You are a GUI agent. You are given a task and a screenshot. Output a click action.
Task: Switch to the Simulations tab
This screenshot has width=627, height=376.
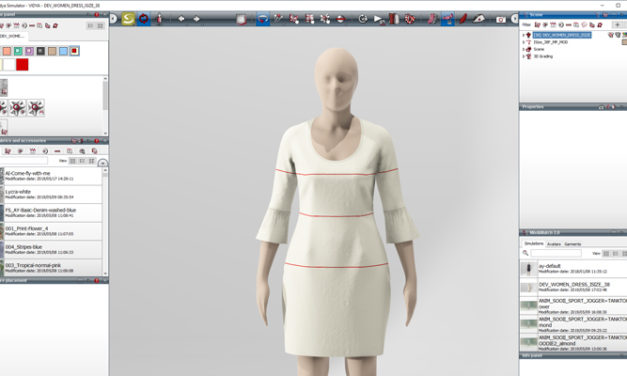pos(534,244)
